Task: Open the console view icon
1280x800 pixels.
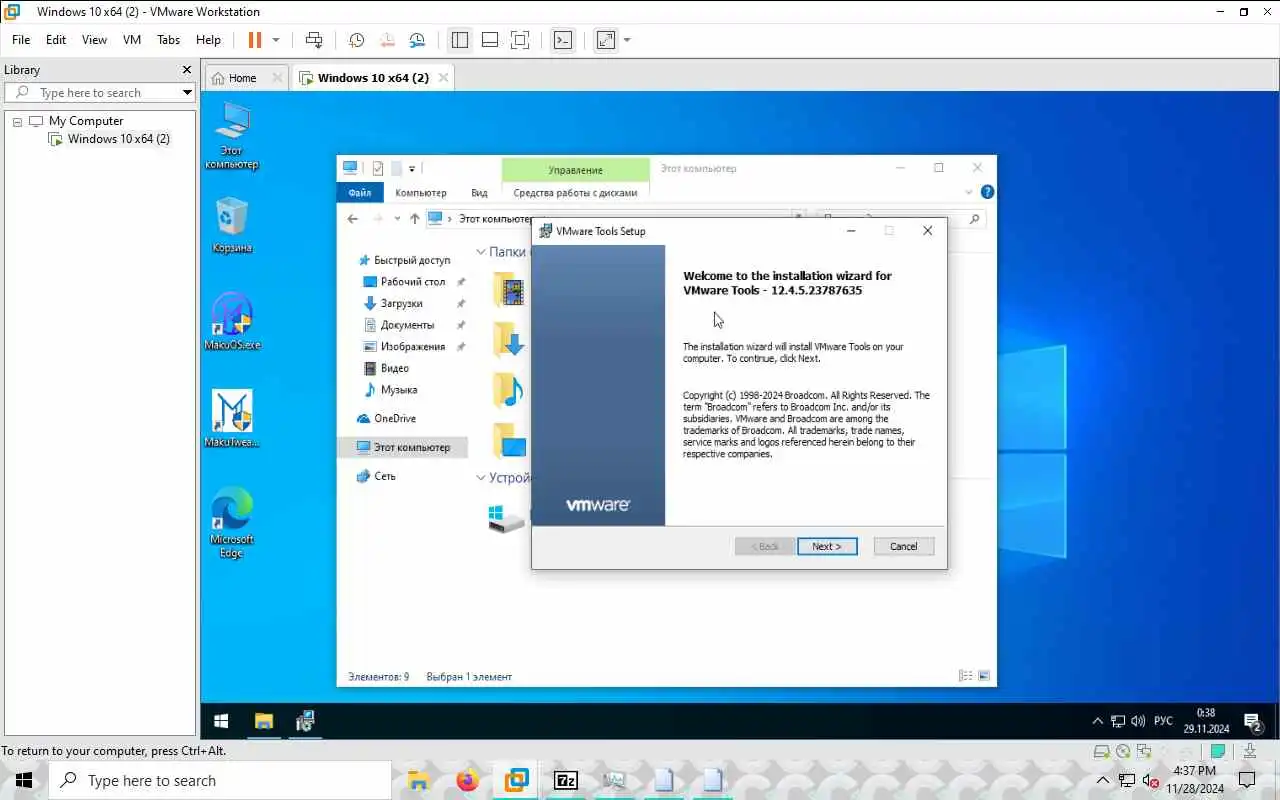Action: coord(563,40)
